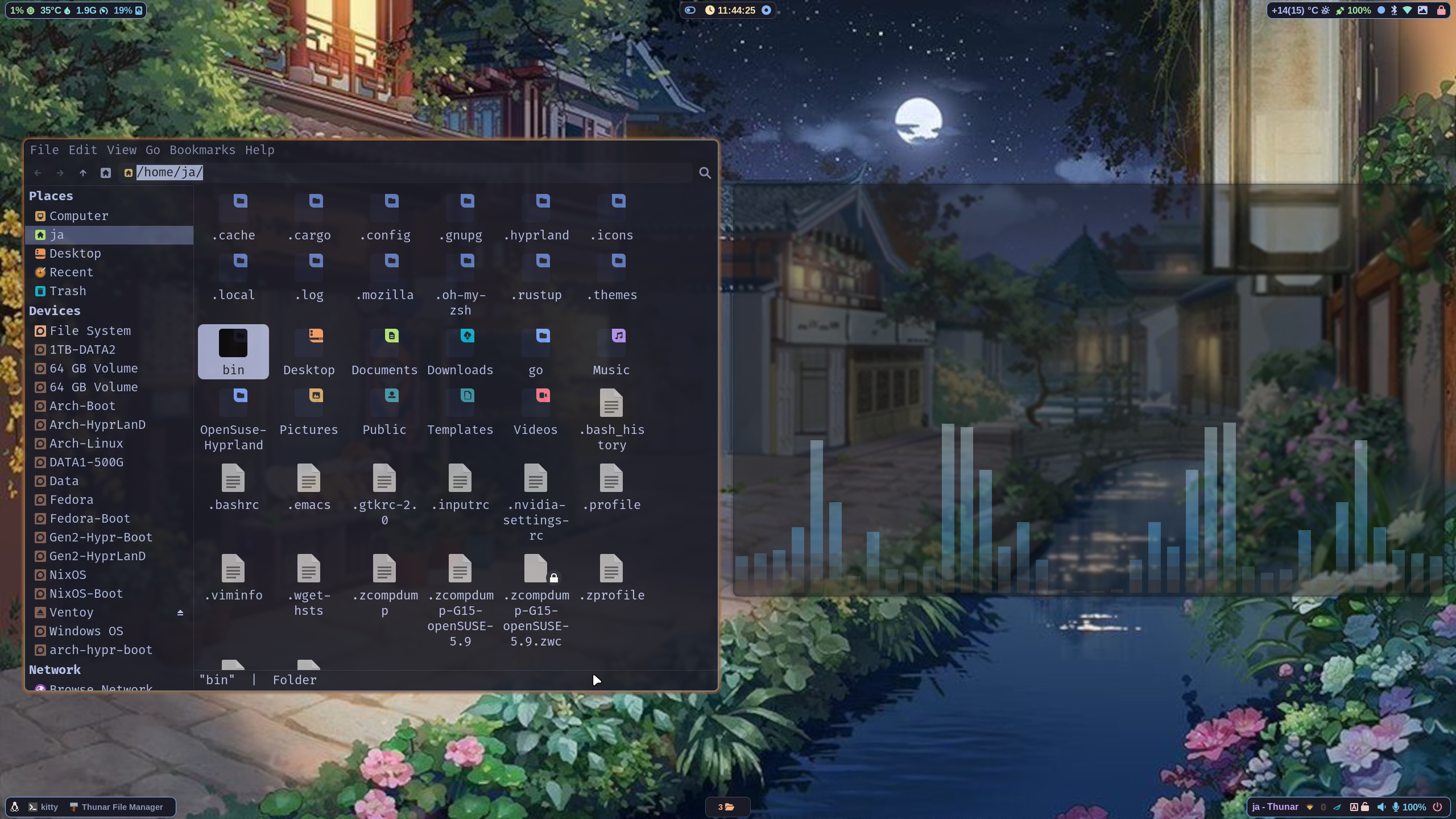Open the File menu

click(44, 150)
